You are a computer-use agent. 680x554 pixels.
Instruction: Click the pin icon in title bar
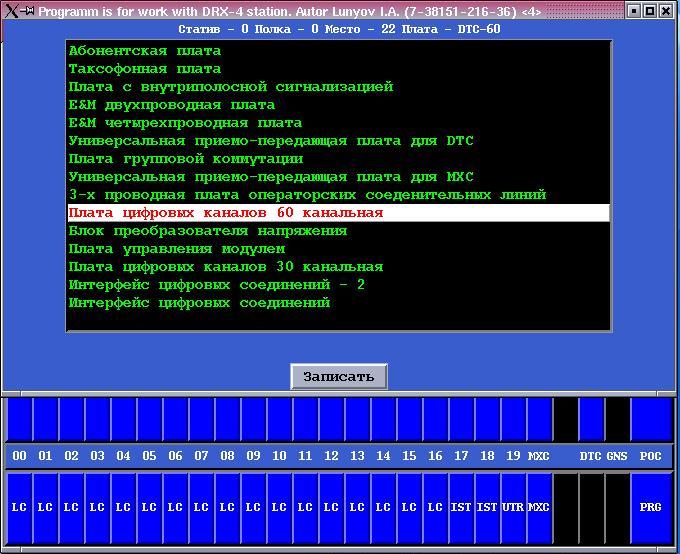point(28,11)
